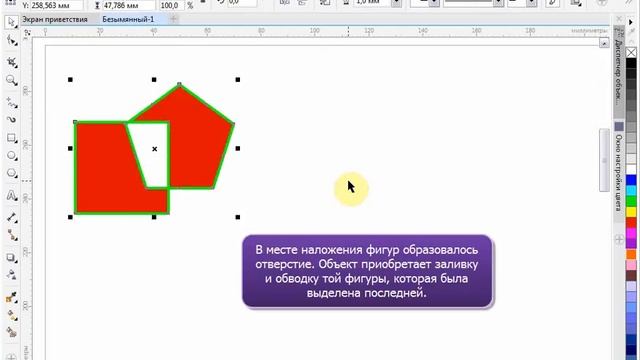This screenshot has width=640, height=360.
Task: Select the Text tool
Action: (x=11, y=195)
